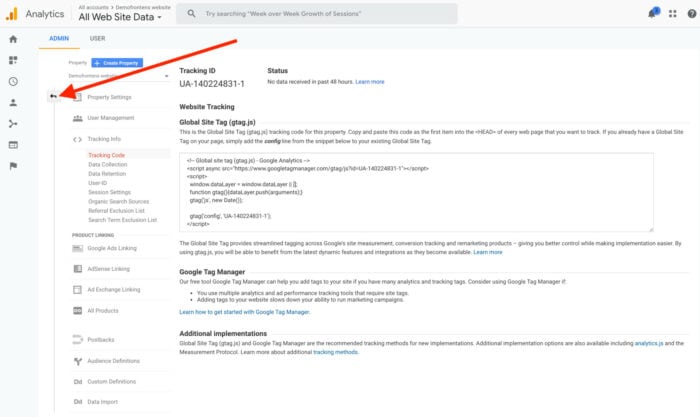Open Ad Exchange Linking
This screenshot has width=700, height=417.
point(114,290)
